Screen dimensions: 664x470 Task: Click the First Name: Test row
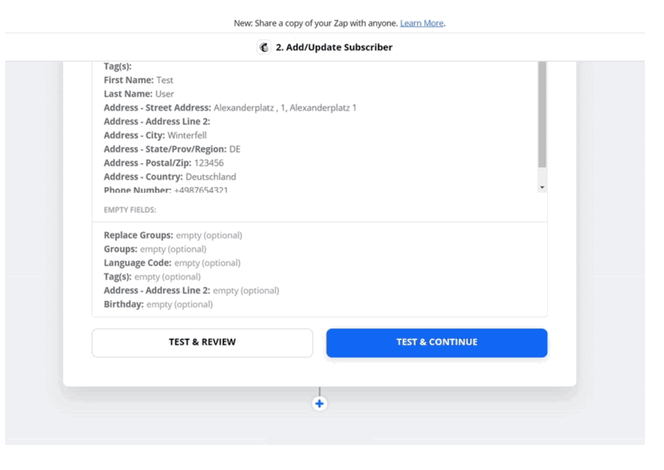click(x=139, y=80)
